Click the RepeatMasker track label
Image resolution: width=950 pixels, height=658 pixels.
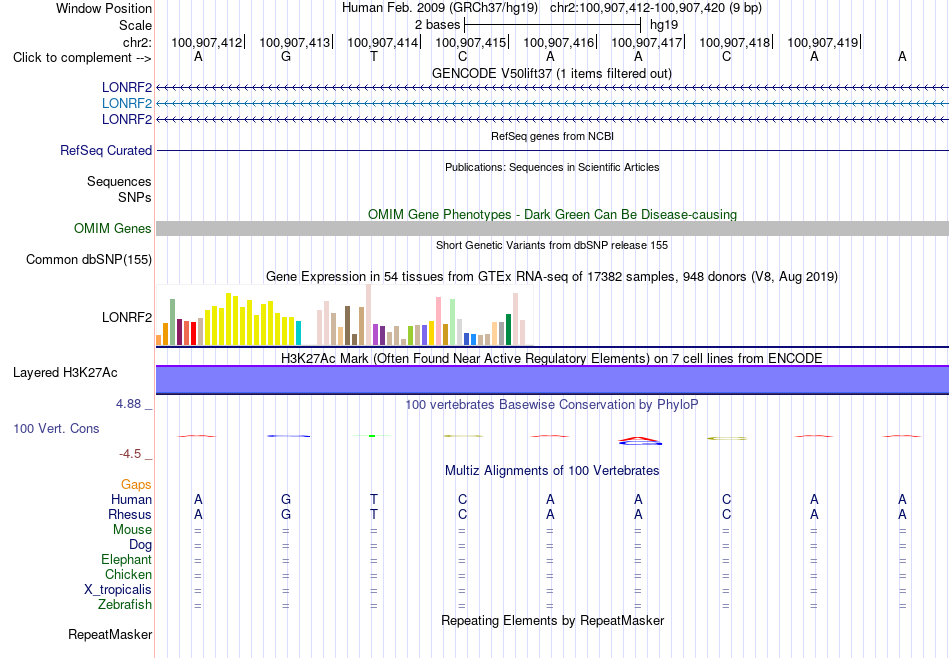tap(110, 634)
